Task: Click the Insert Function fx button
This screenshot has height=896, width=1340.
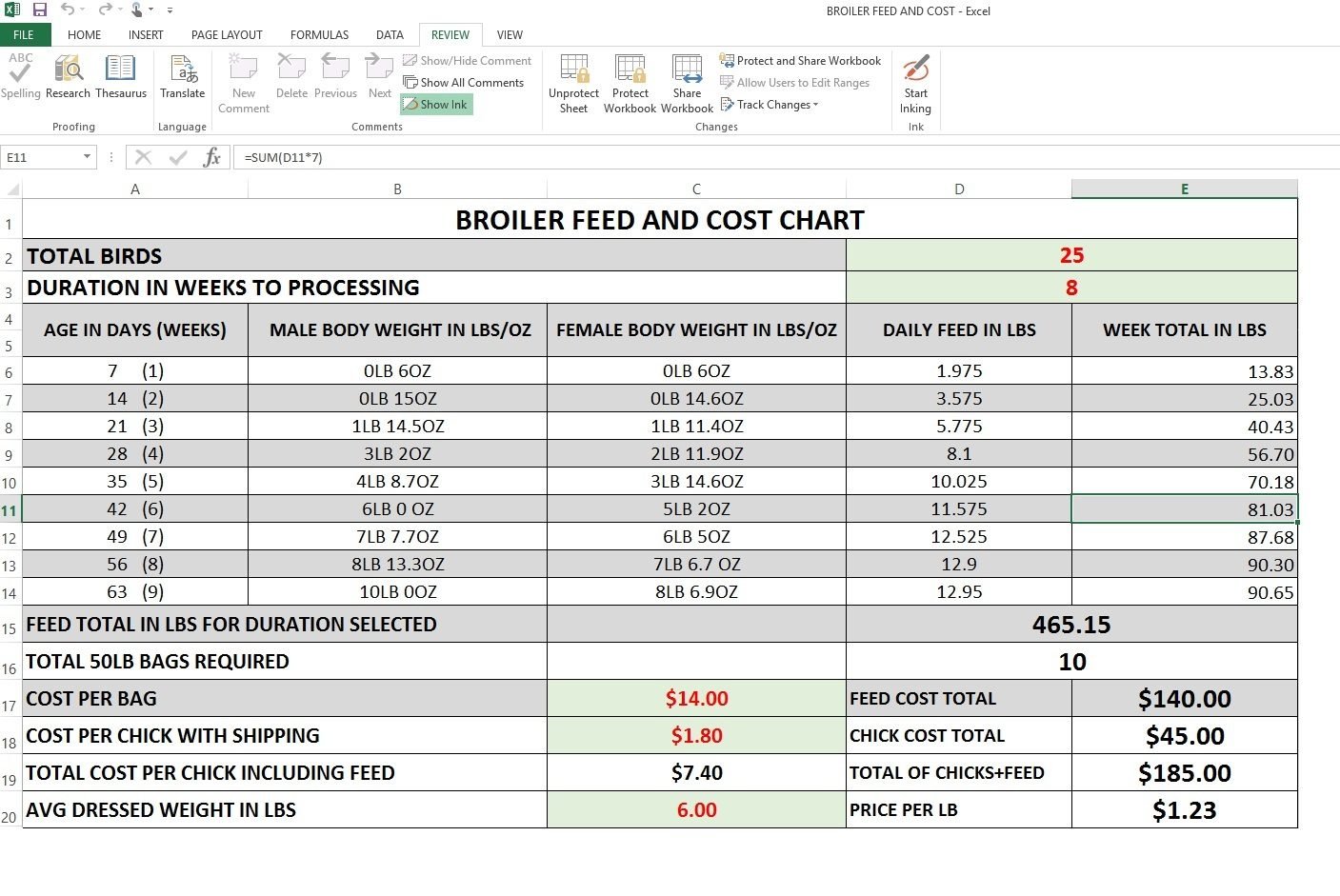Action: tap(211, 157)
